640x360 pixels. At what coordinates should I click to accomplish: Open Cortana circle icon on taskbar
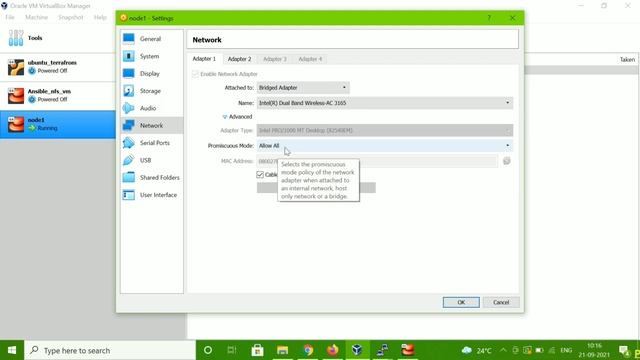[208, 350]
